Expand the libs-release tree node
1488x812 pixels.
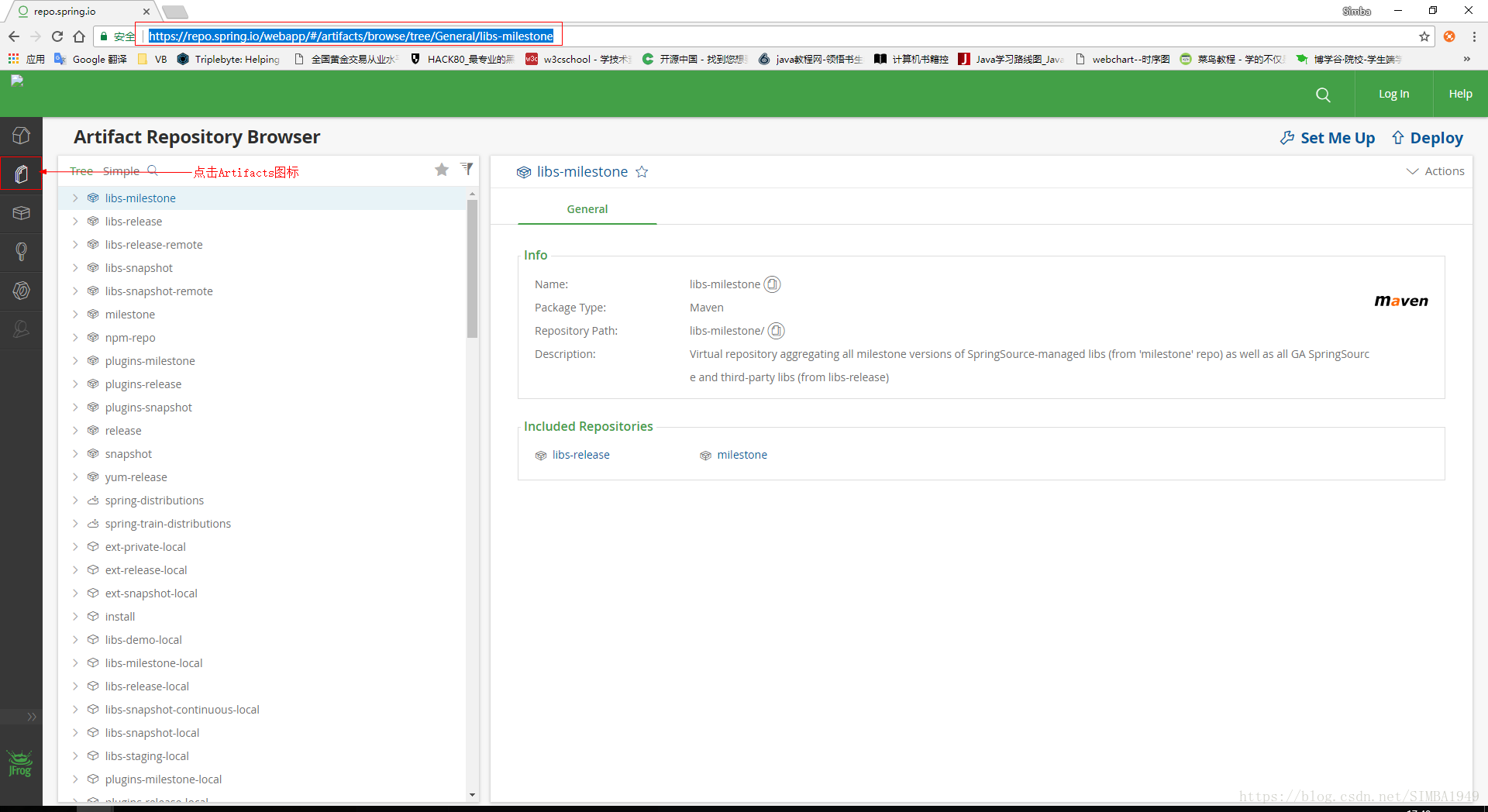click(75, 222)
